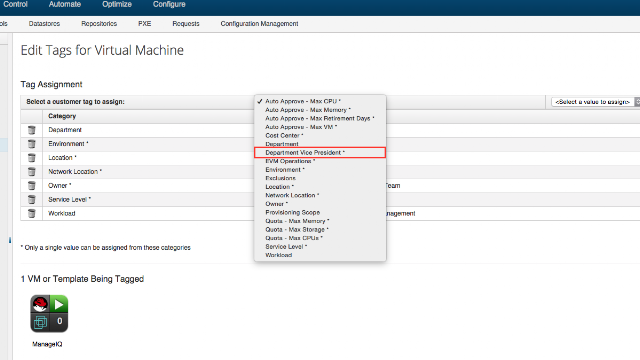Select the ManageIQ VM quadicon
640x360 pixels.
click(x=49, y=313)
